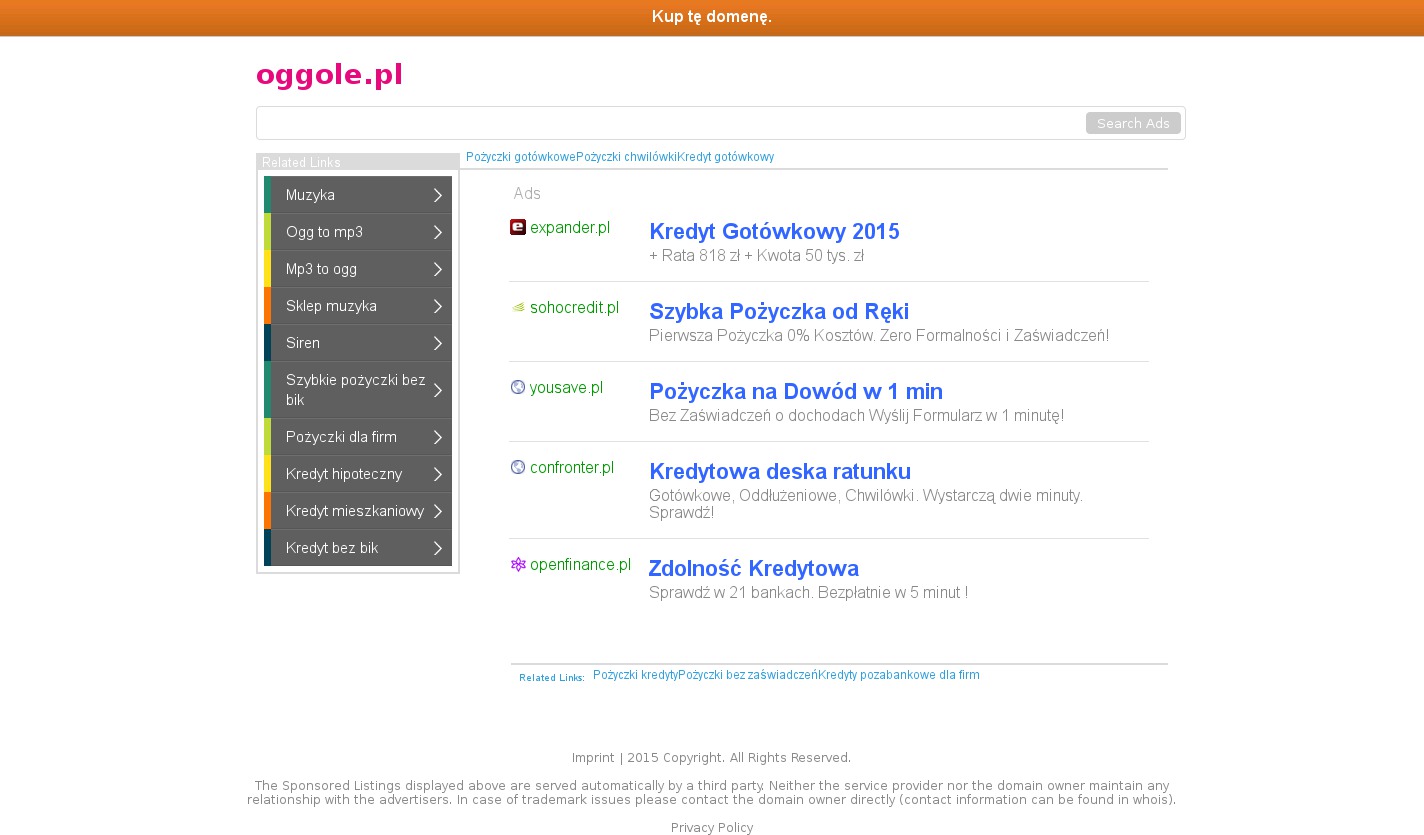
Task: Click the arrow chevron on Muzyka row
Action: click(437, 195)
